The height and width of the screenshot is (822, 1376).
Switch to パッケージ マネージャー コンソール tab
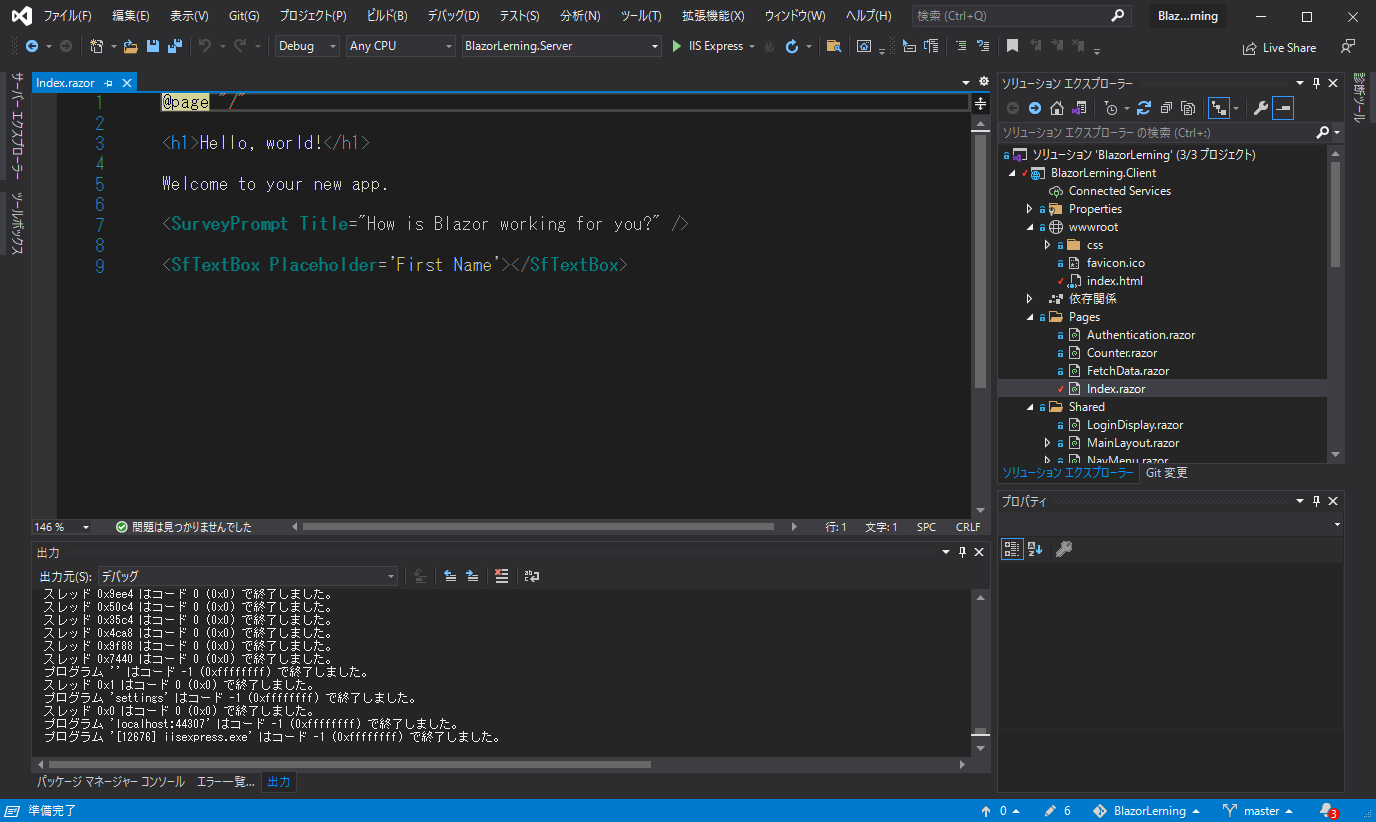coord(111,782)
